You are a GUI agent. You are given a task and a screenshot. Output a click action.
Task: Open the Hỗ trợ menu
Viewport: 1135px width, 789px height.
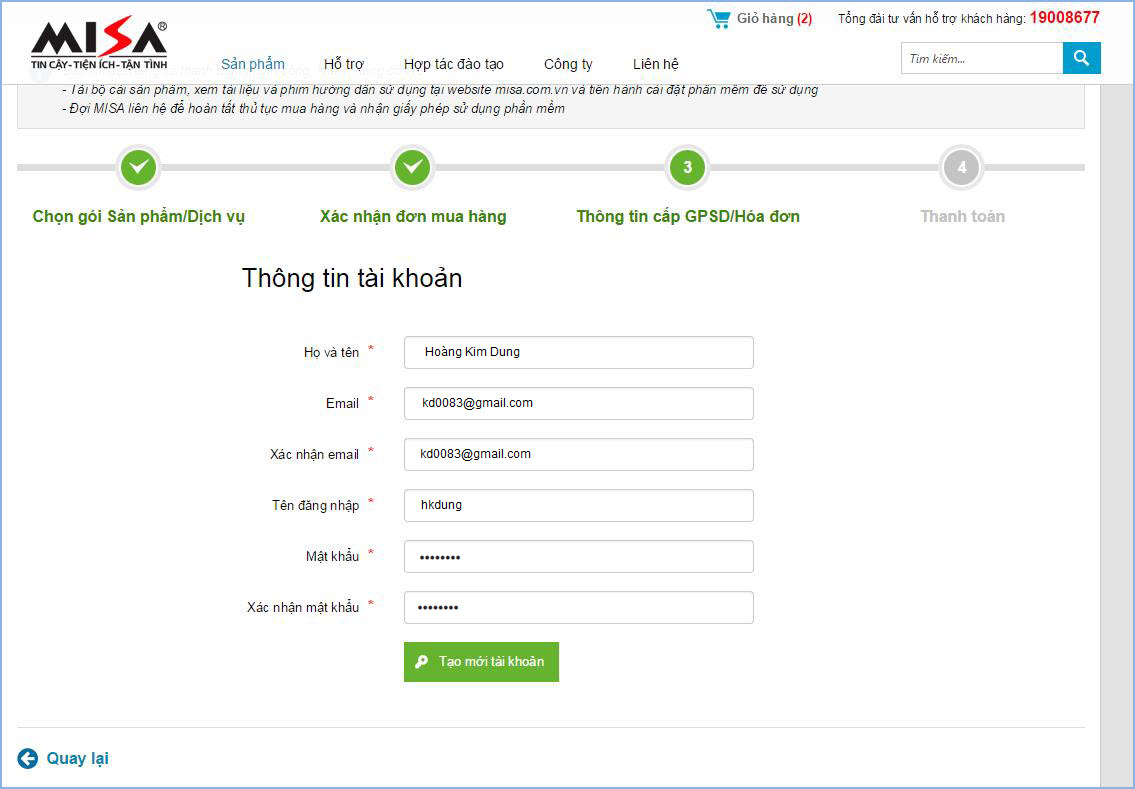tap(344, 64)
